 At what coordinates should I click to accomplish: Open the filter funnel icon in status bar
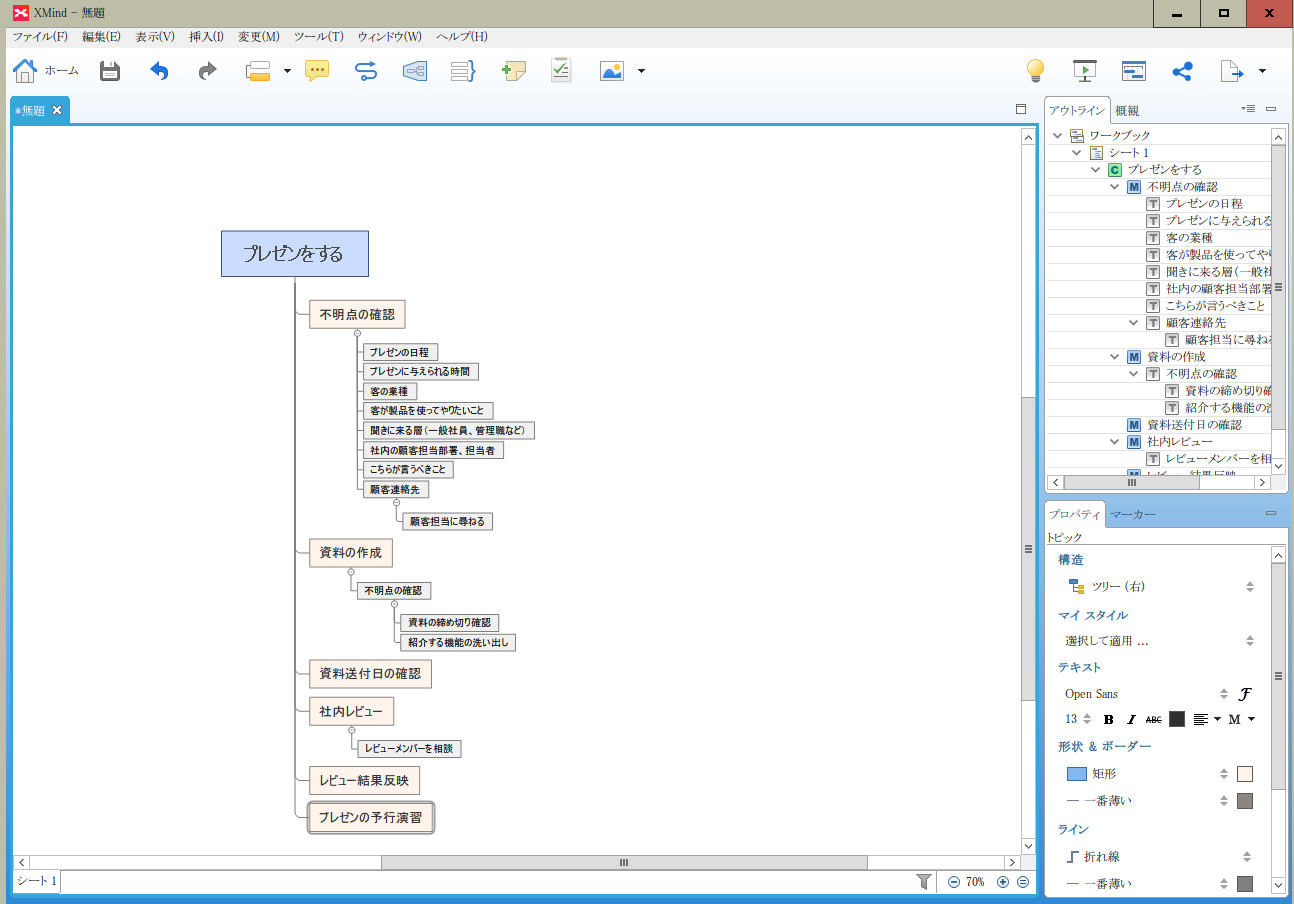click(x=924, y=882)
